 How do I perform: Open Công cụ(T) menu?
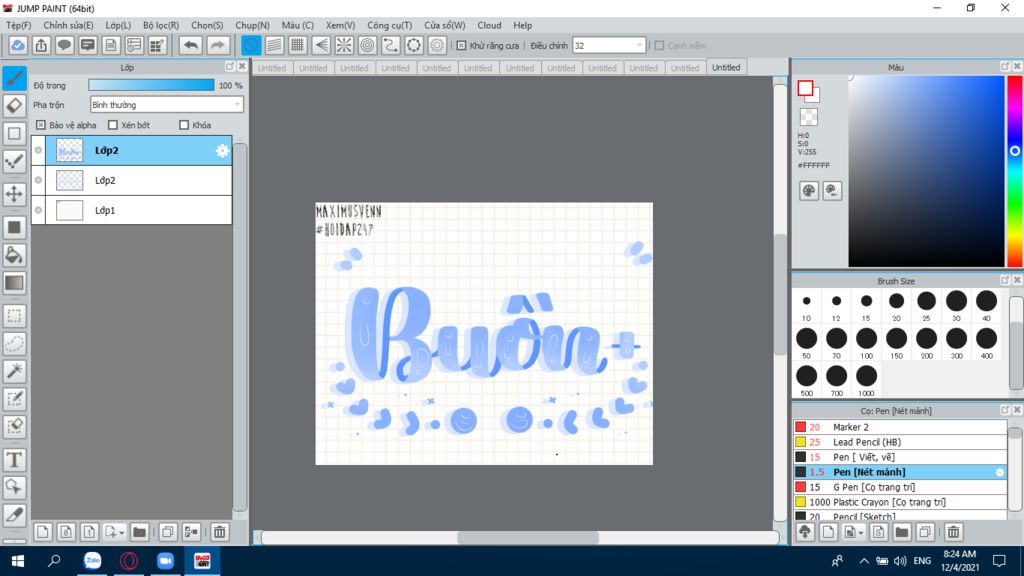tap(389, 25)
